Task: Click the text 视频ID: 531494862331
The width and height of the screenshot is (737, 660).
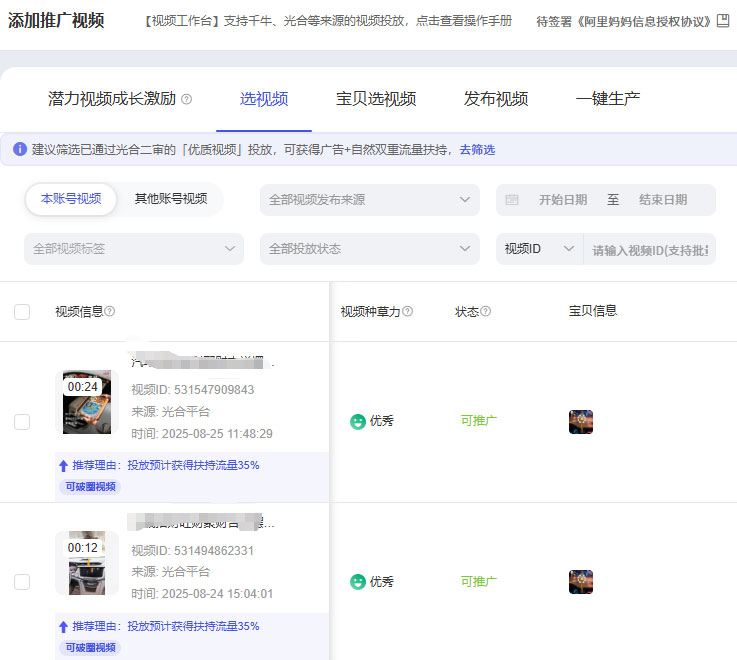Action: [193, 550]
